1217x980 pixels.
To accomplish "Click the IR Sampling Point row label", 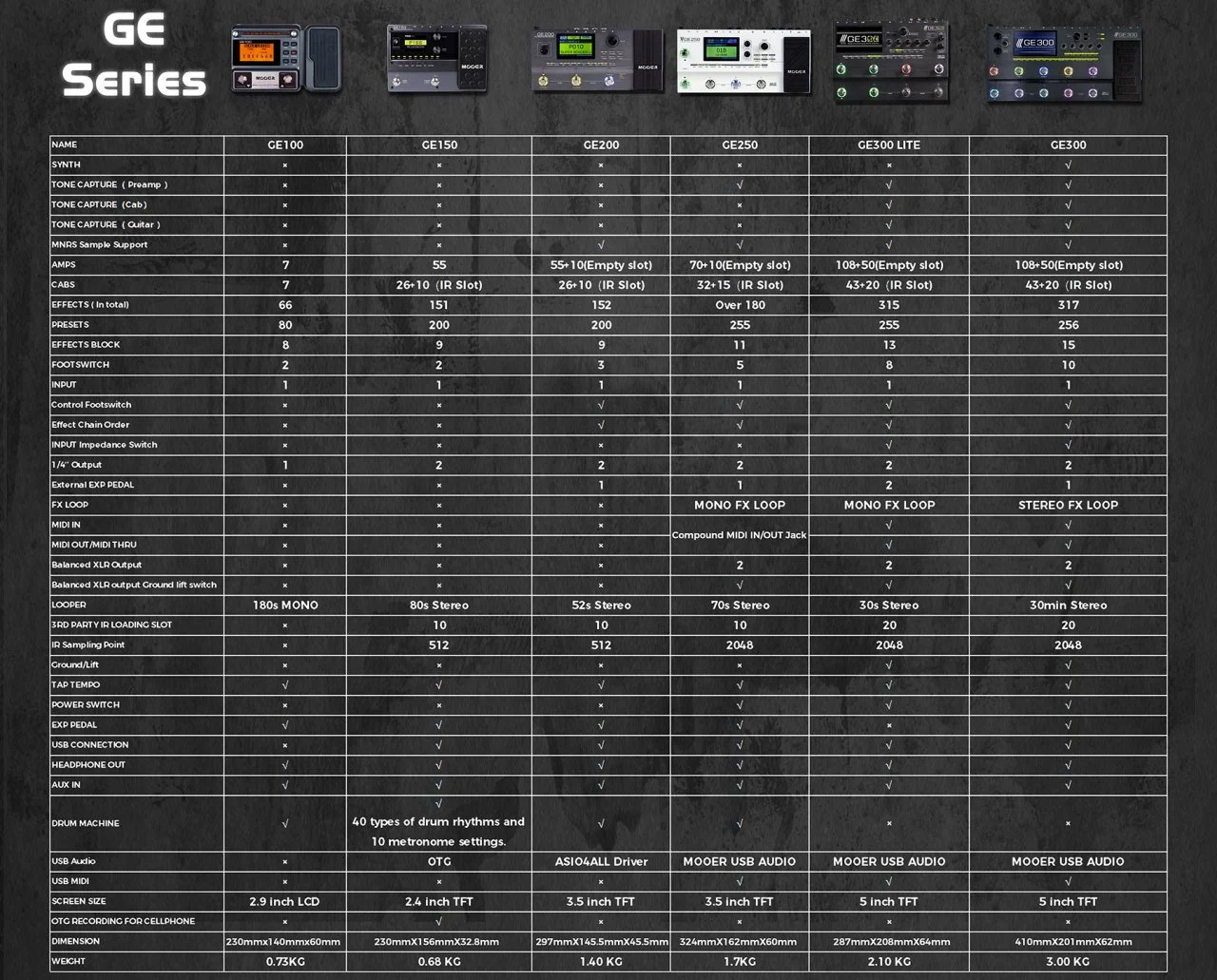I will click(88, 644).
